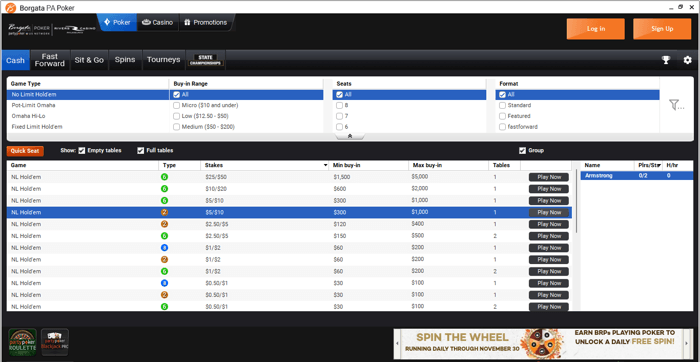Open settings with the gear icon
Screen dimensions: 700x362
[x=688, y=60]
